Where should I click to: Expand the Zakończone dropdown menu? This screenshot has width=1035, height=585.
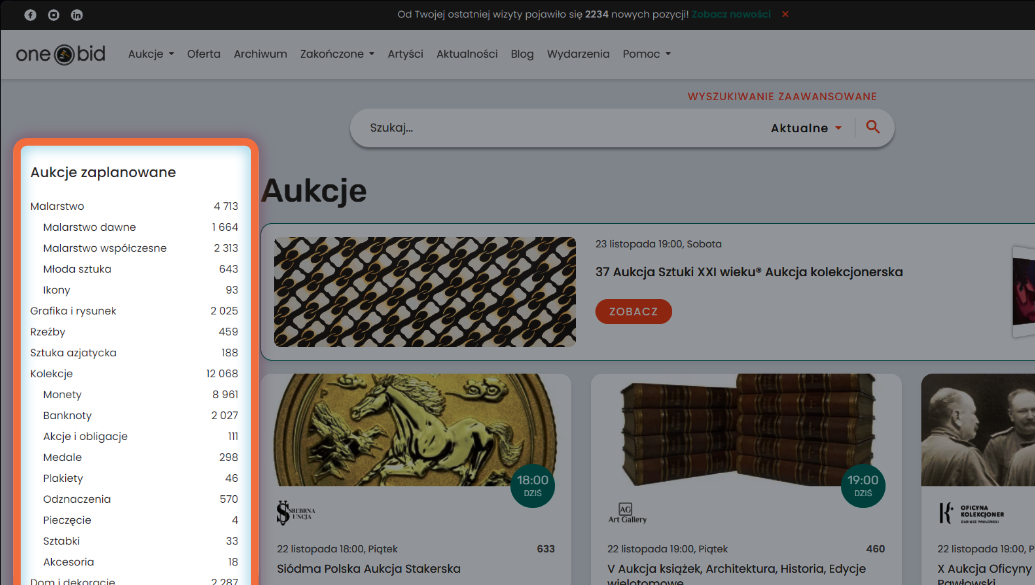click(337, 54)
